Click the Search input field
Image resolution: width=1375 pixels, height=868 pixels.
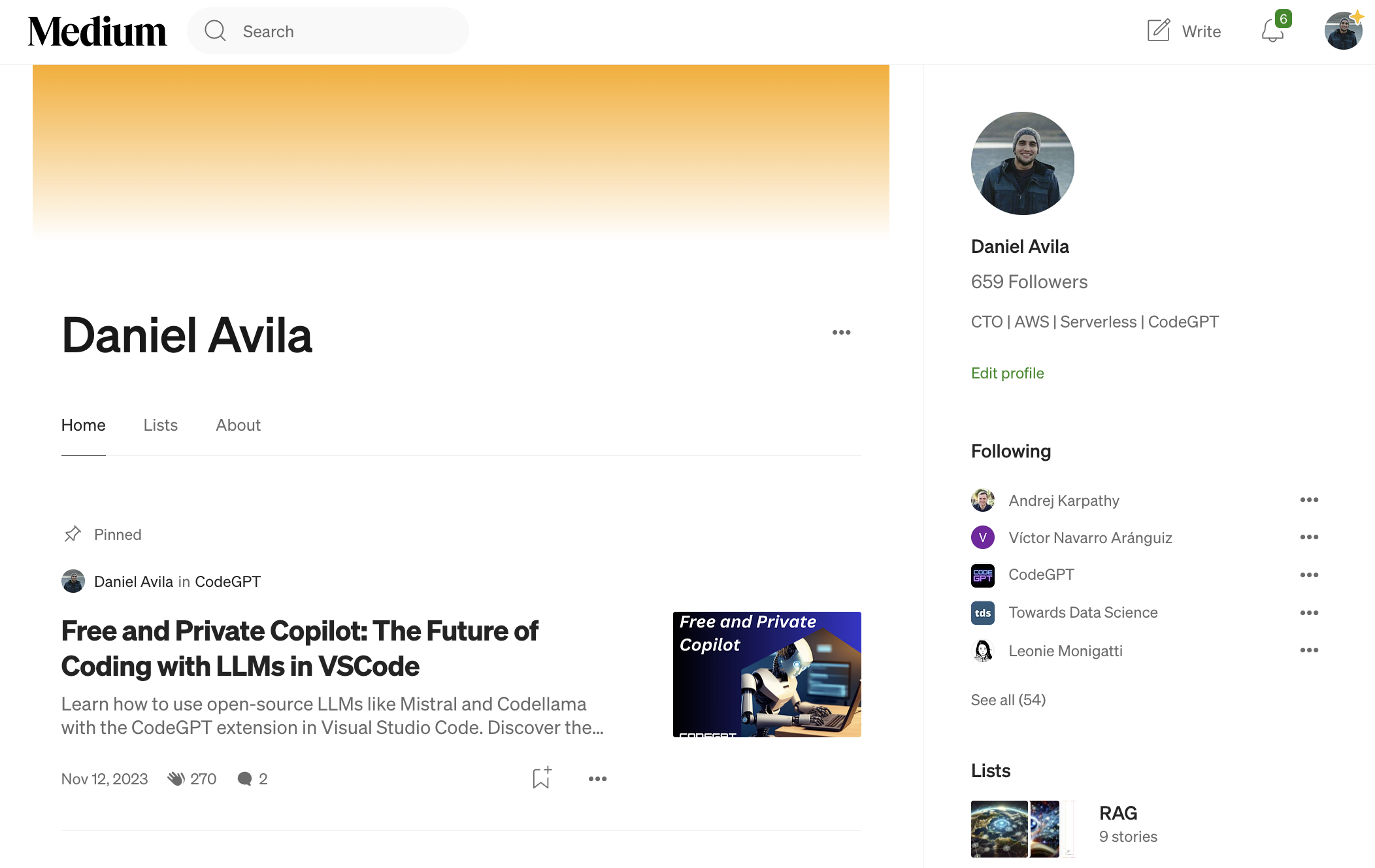click(x=328, y=31)
